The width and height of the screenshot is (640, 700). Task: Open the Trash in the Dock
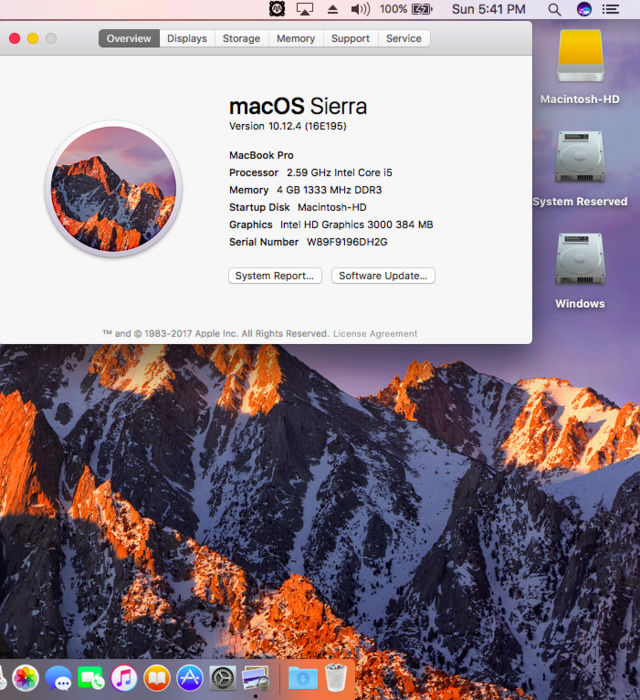pyautogui.click(x=336, y=678)
